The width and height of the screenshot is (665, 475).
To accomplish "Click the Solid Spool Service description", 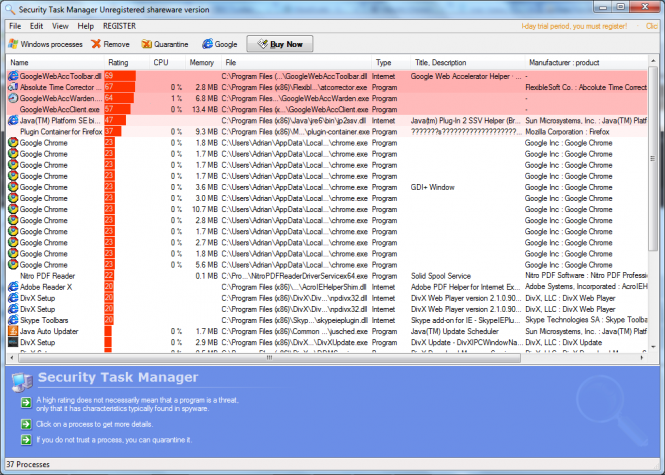I will click(x=441, y=276).
